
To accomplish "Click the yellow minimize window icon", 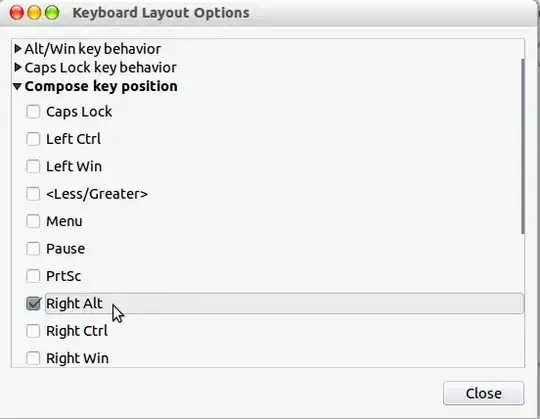I will point(34,13).
